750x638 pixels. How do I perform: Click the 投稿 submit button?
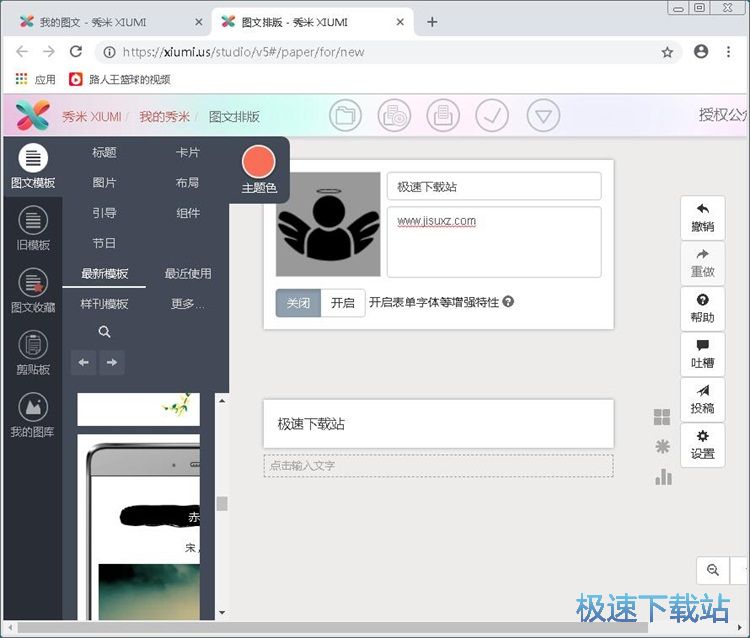click(703, 399)
